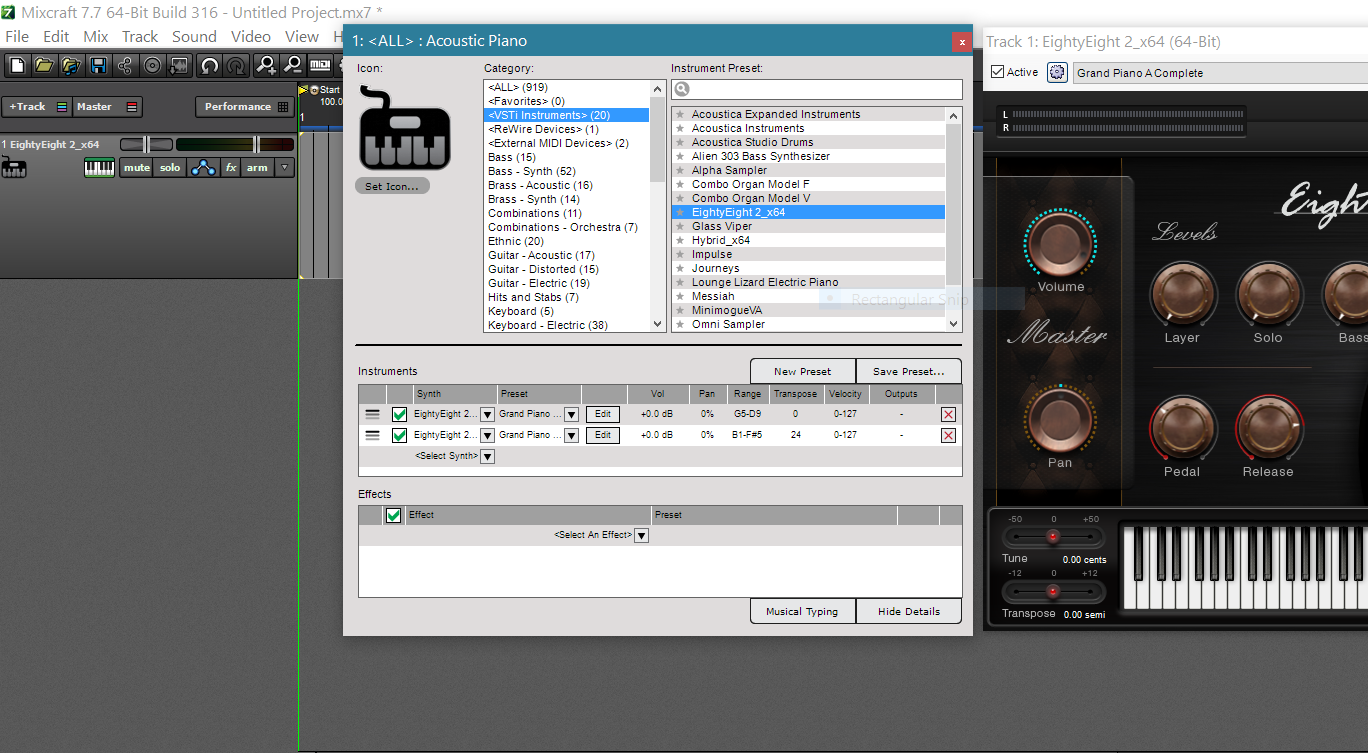Screen dimensions: 1368x753
Task: Click the Instrument Preset search field
Action: click(817, 89)
